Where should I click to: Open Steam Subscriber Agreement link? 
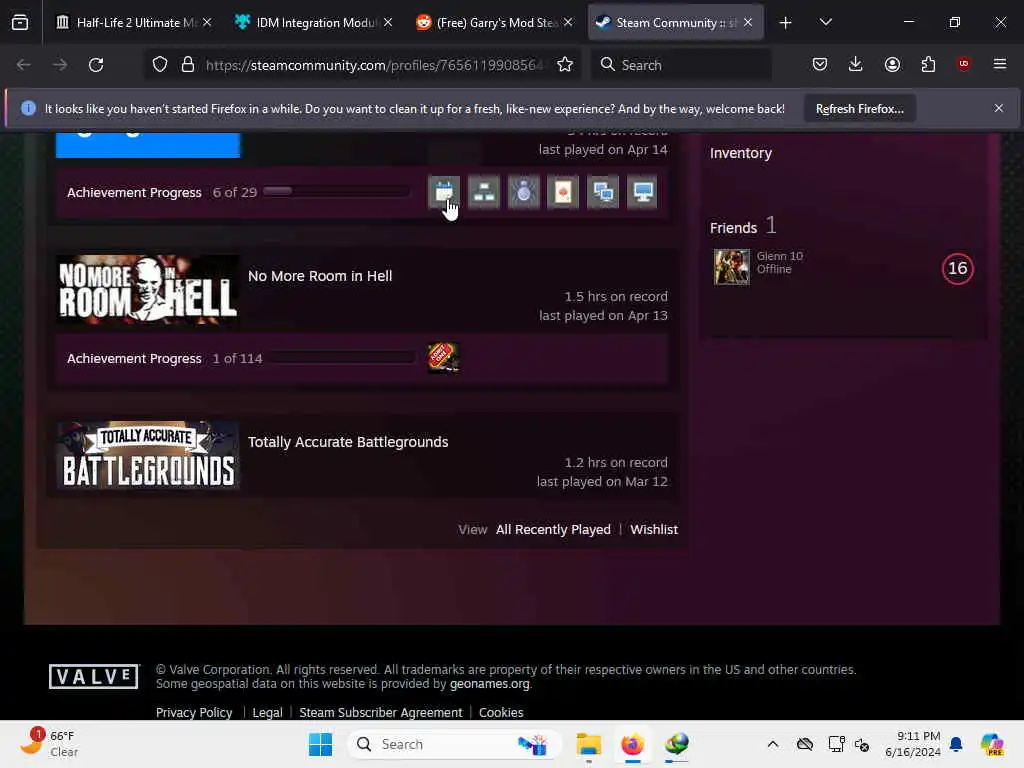click(381, 712)
